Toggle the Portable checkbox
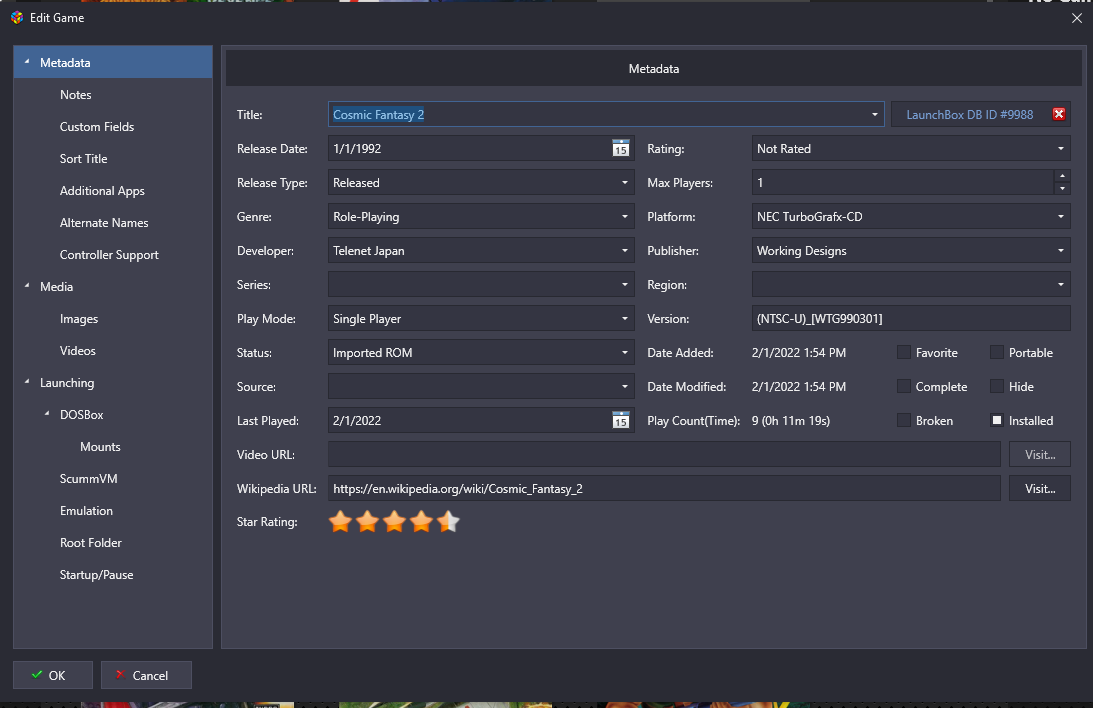Image resolution: width=1093 pixels, height=708 pixels. (x=997, y=353)
